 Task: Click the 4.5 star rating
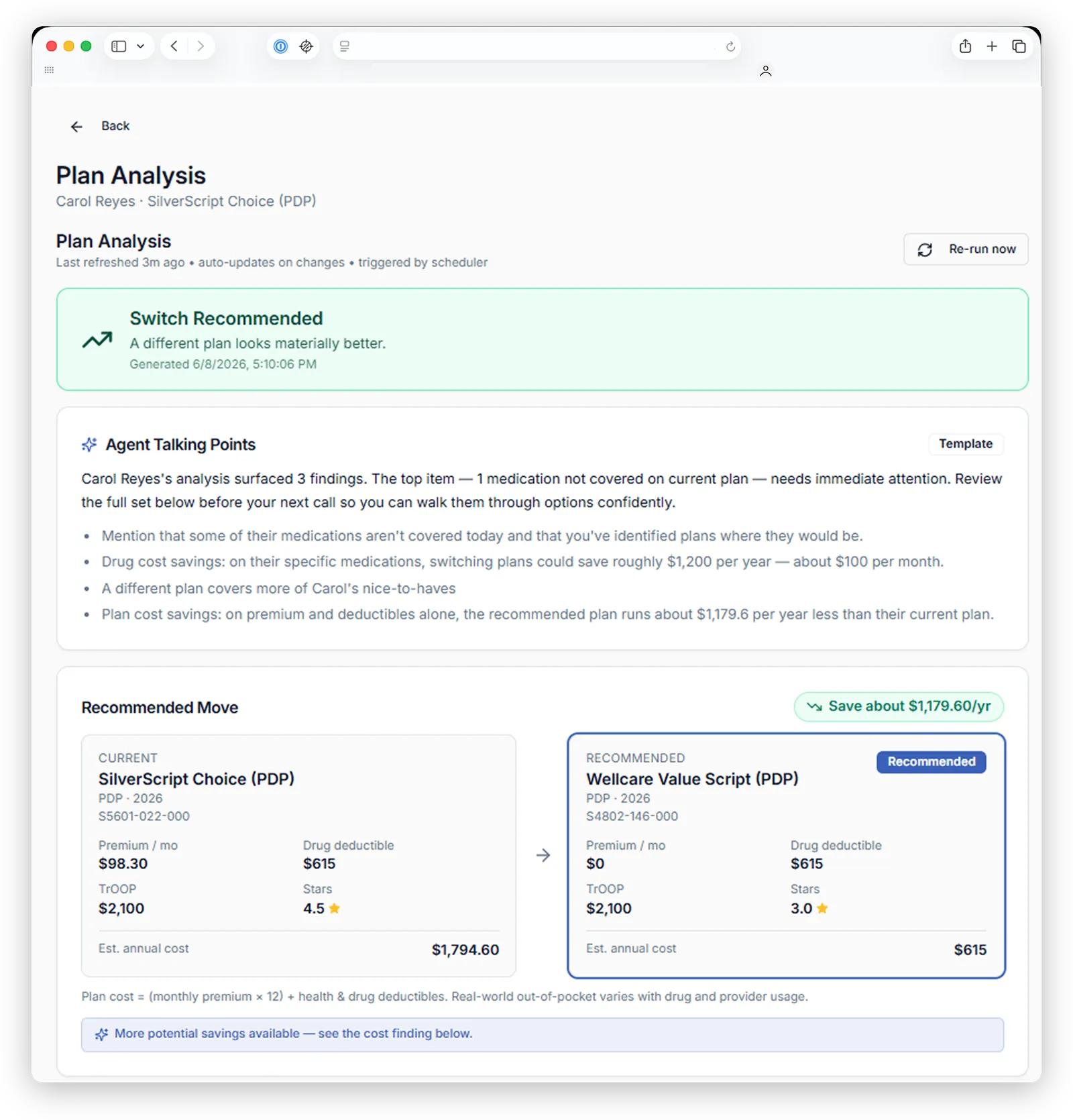[x=322, y=909]
